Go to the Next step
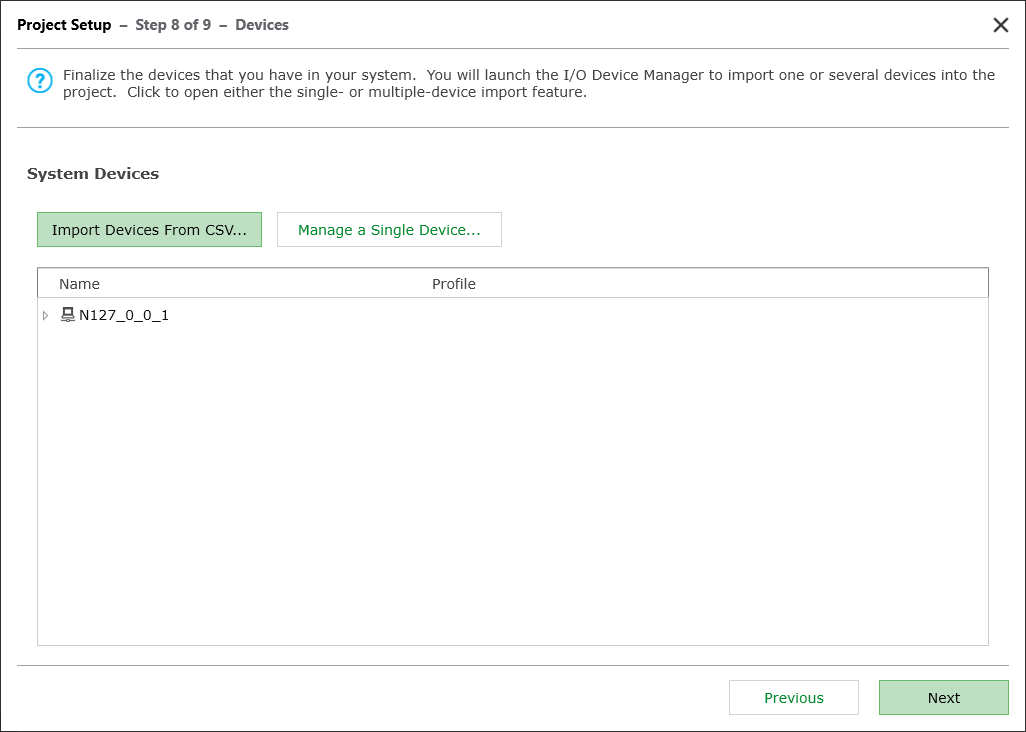The image size is (1026, 732). [944, 697]
